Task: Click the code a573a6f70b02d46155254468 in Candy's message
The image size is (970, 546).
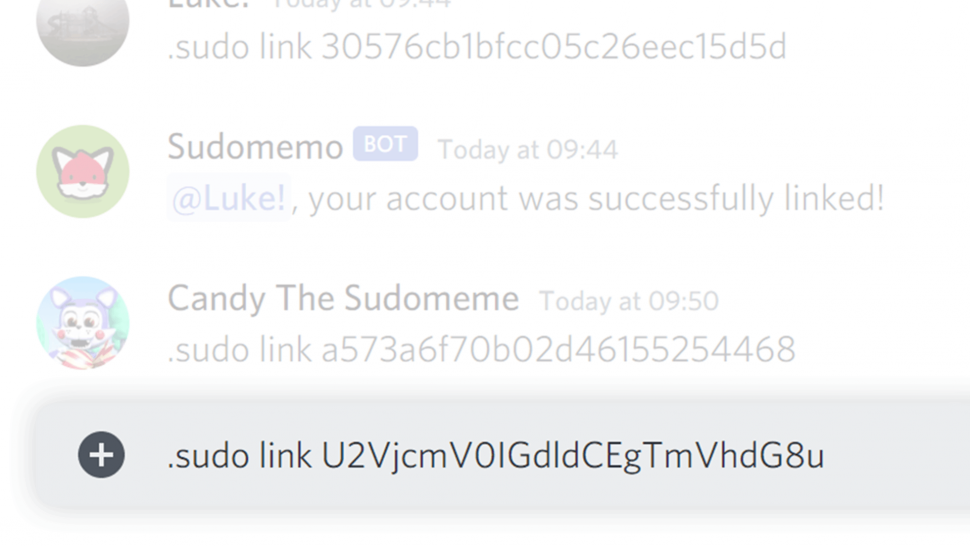Action: pyautogui.click(x=559, y=349)
